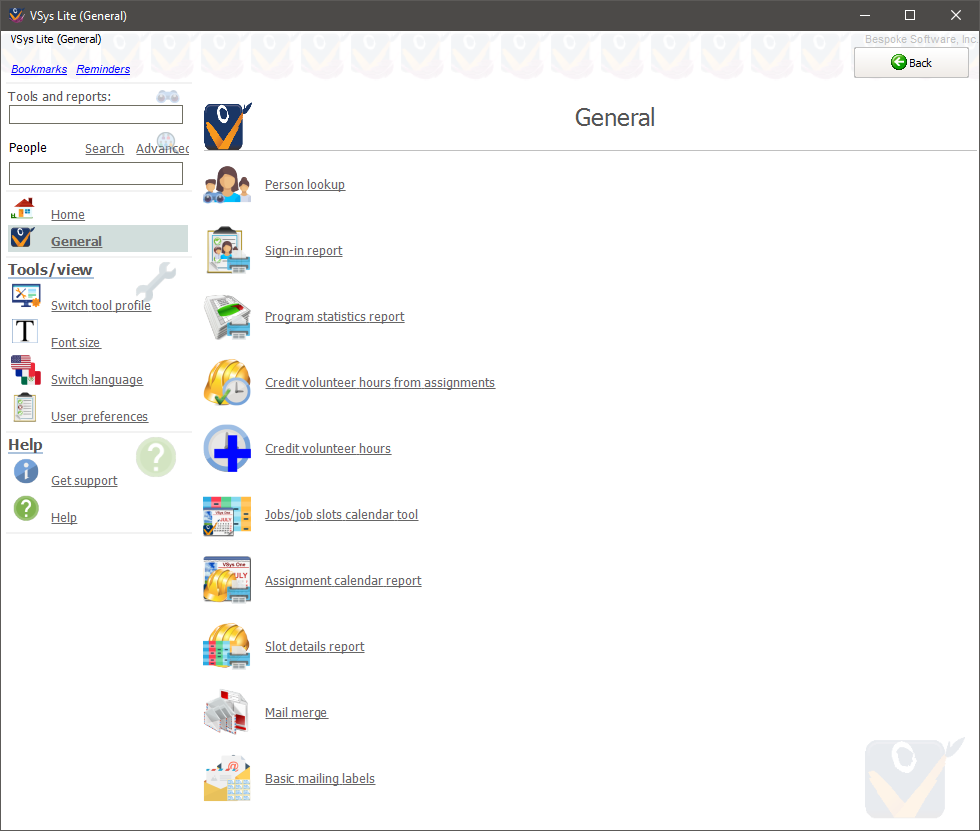The width and height of the screenshot is (980, 831).
Task: Open User preferences from the sidebar
Action: pyautogui.click(x=99, y=417)
